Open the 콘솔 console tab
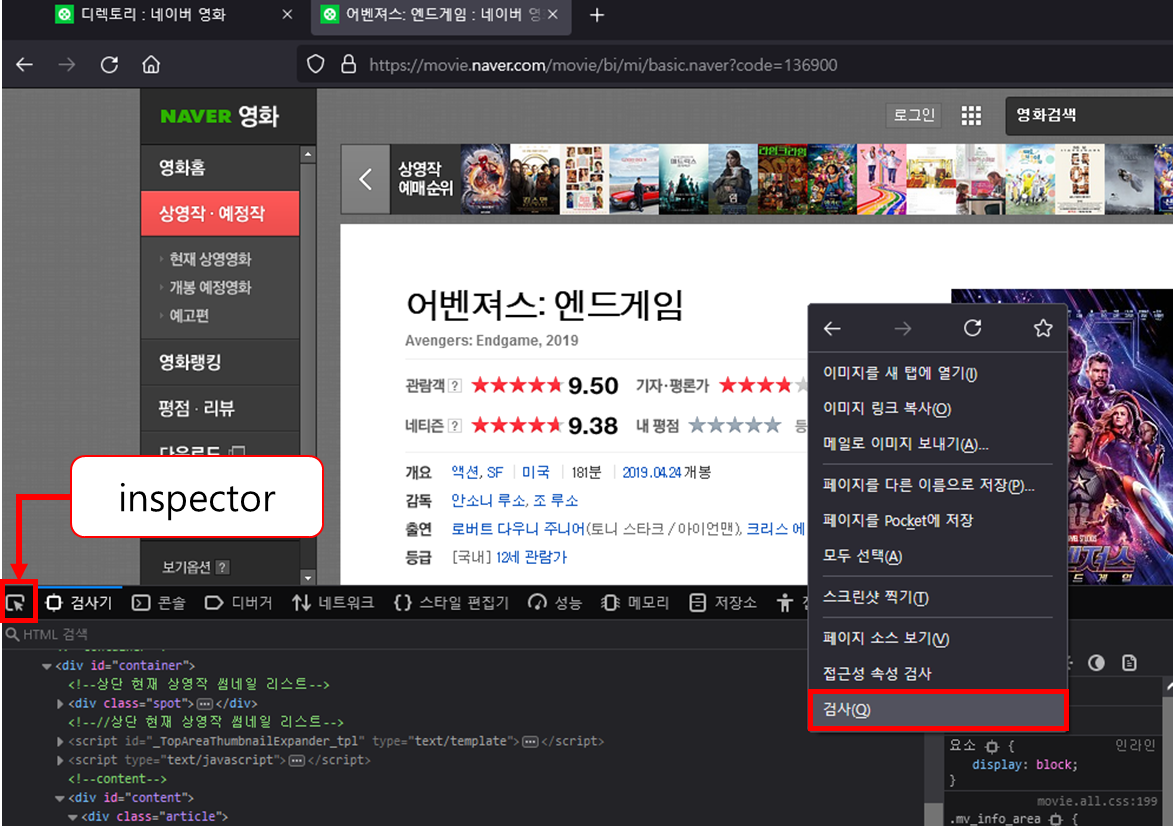 (159, 602)
